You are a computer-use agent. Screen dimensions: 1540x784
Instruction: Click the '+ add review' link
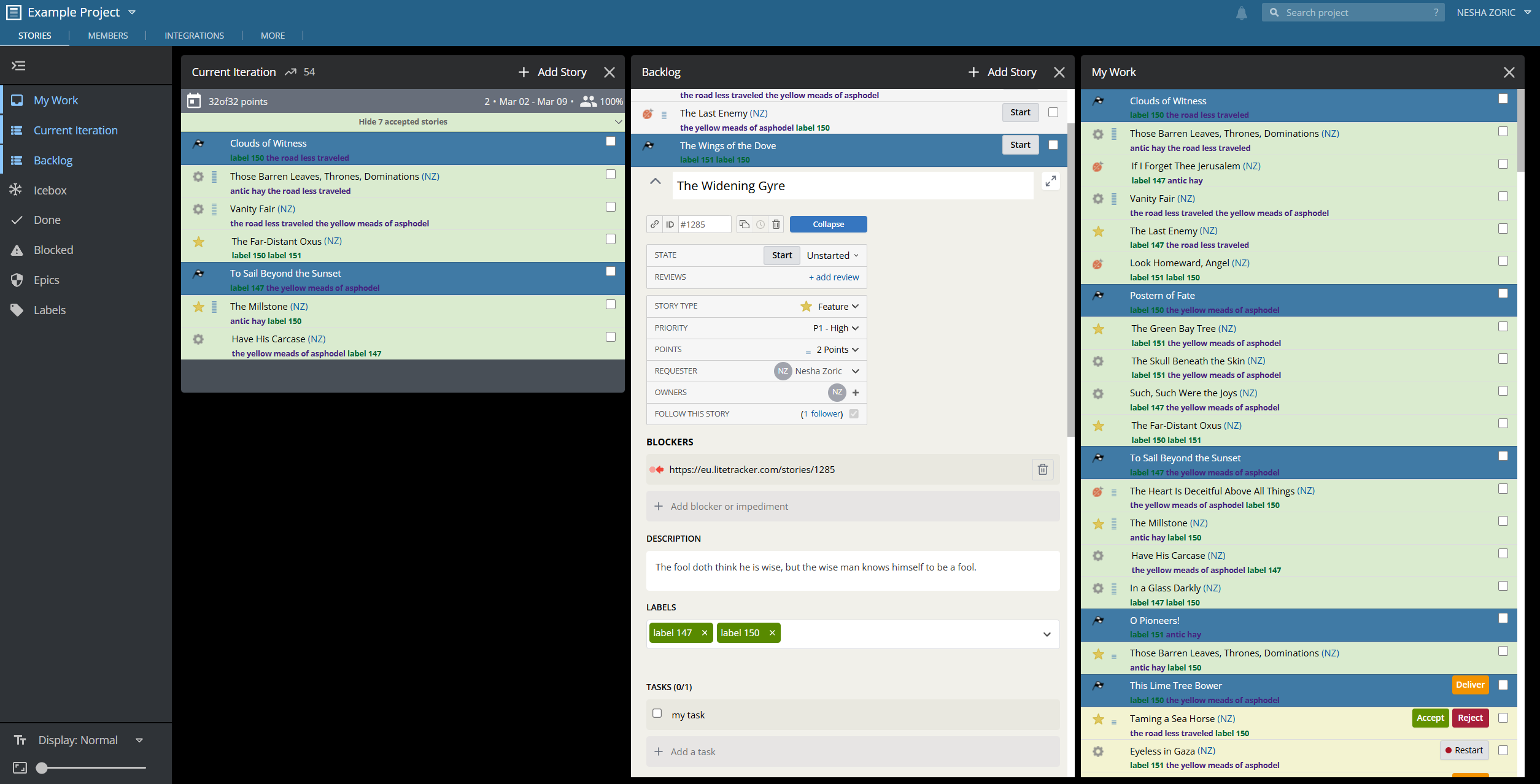point(834,277)
